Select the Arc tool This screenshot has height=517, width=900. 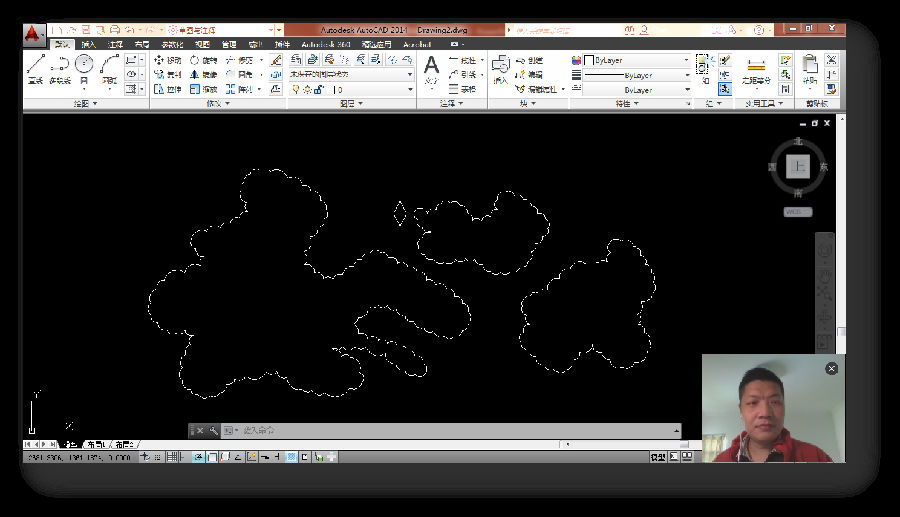click(x=109, y=68)
